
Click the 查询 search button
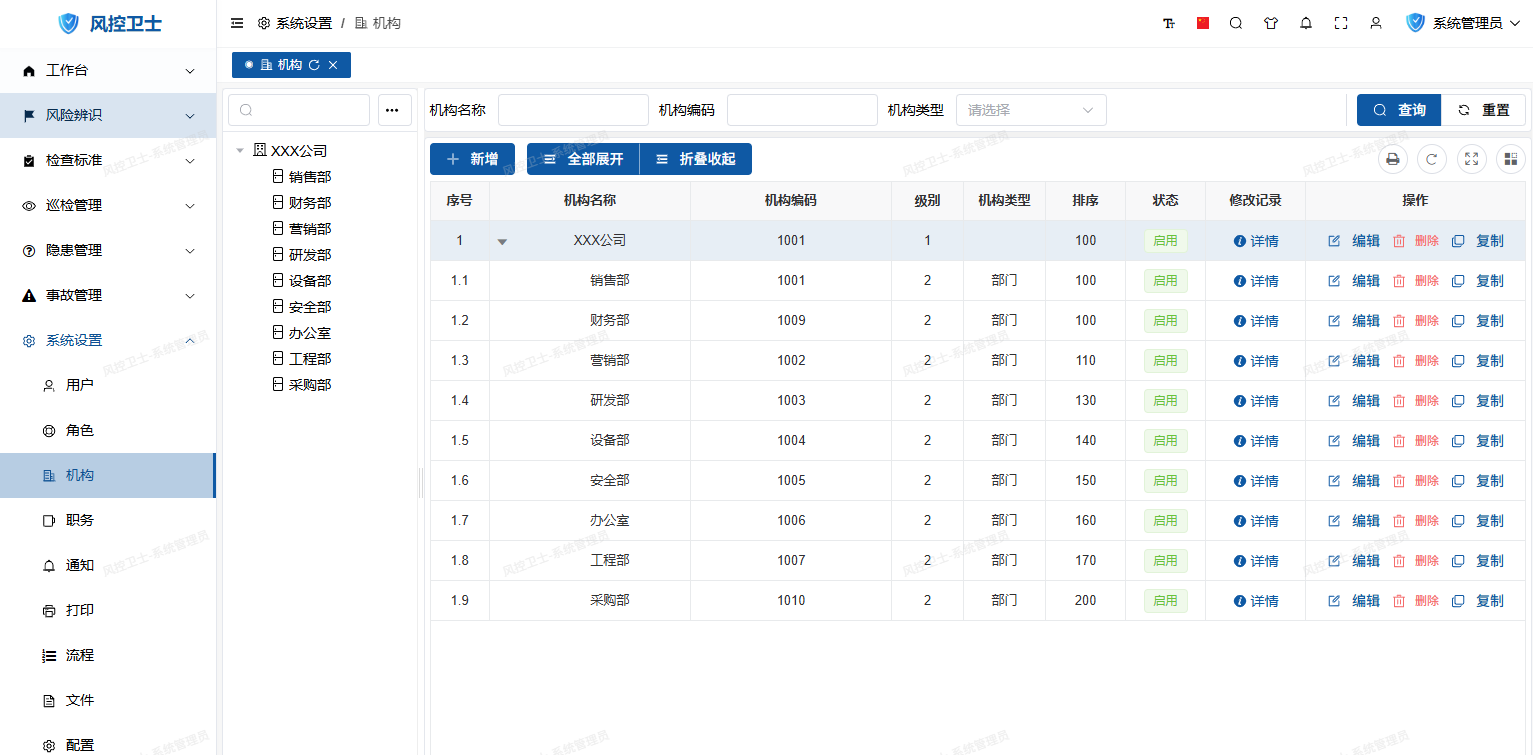(x=1398, y=110)
